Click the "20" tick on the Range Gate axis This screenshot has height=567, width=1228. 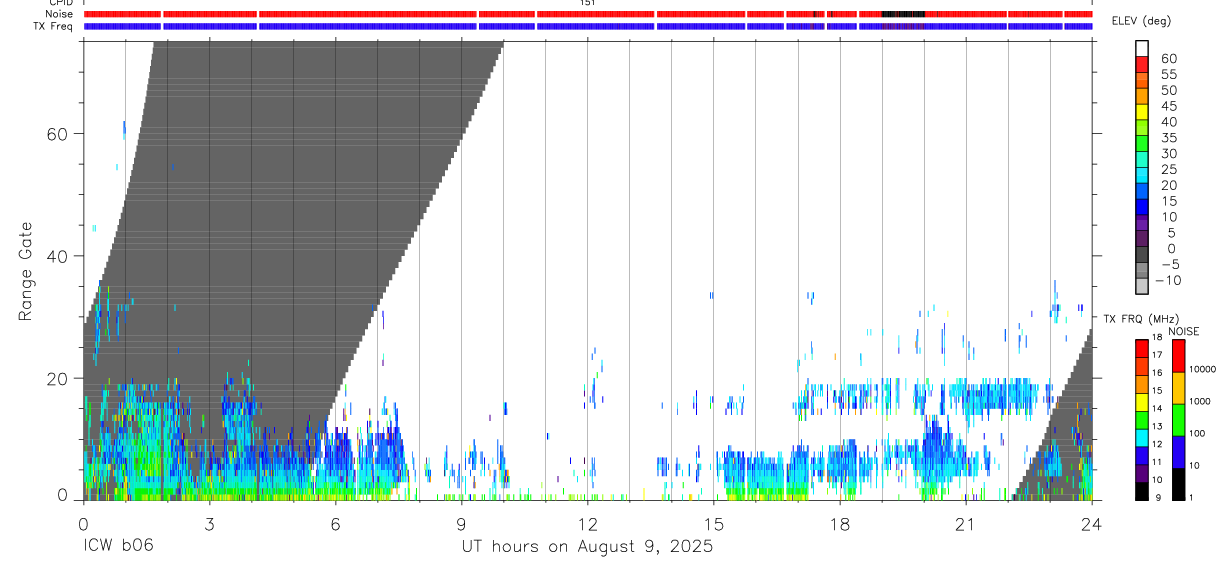59,378
